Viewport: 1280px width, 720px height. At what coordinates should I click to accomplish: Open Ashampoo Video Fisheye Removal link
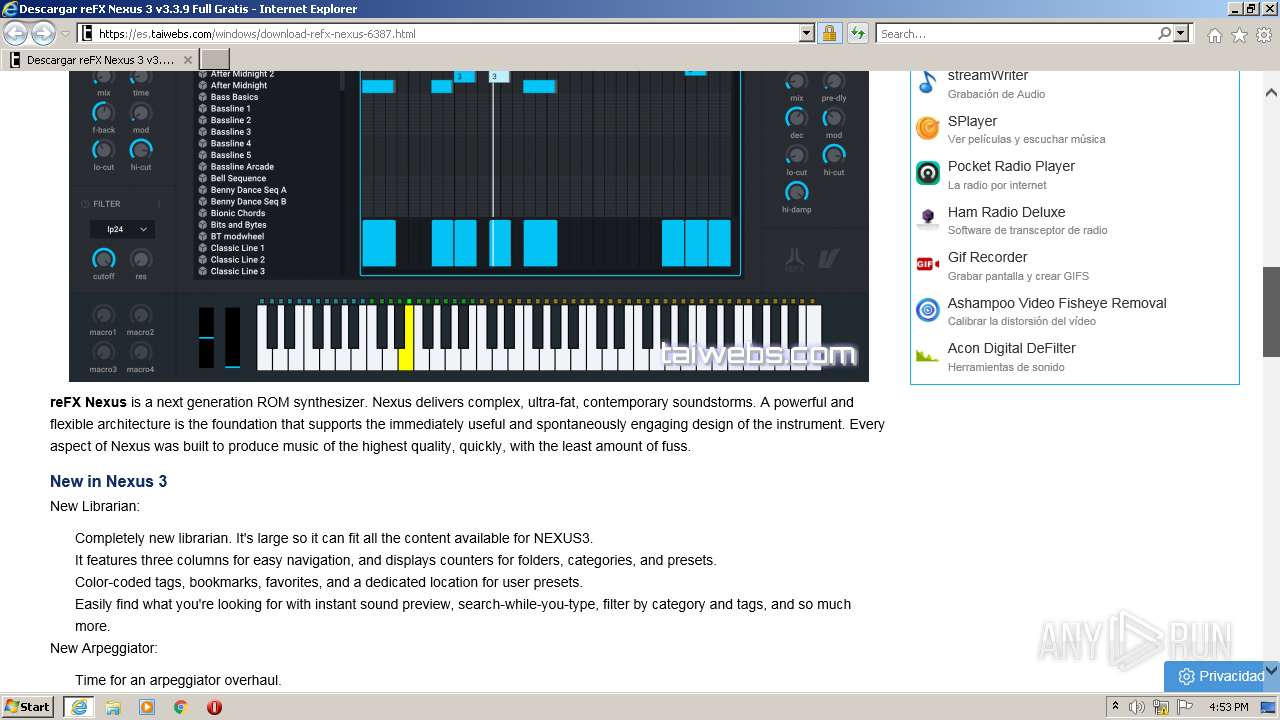coord(1057,303)
